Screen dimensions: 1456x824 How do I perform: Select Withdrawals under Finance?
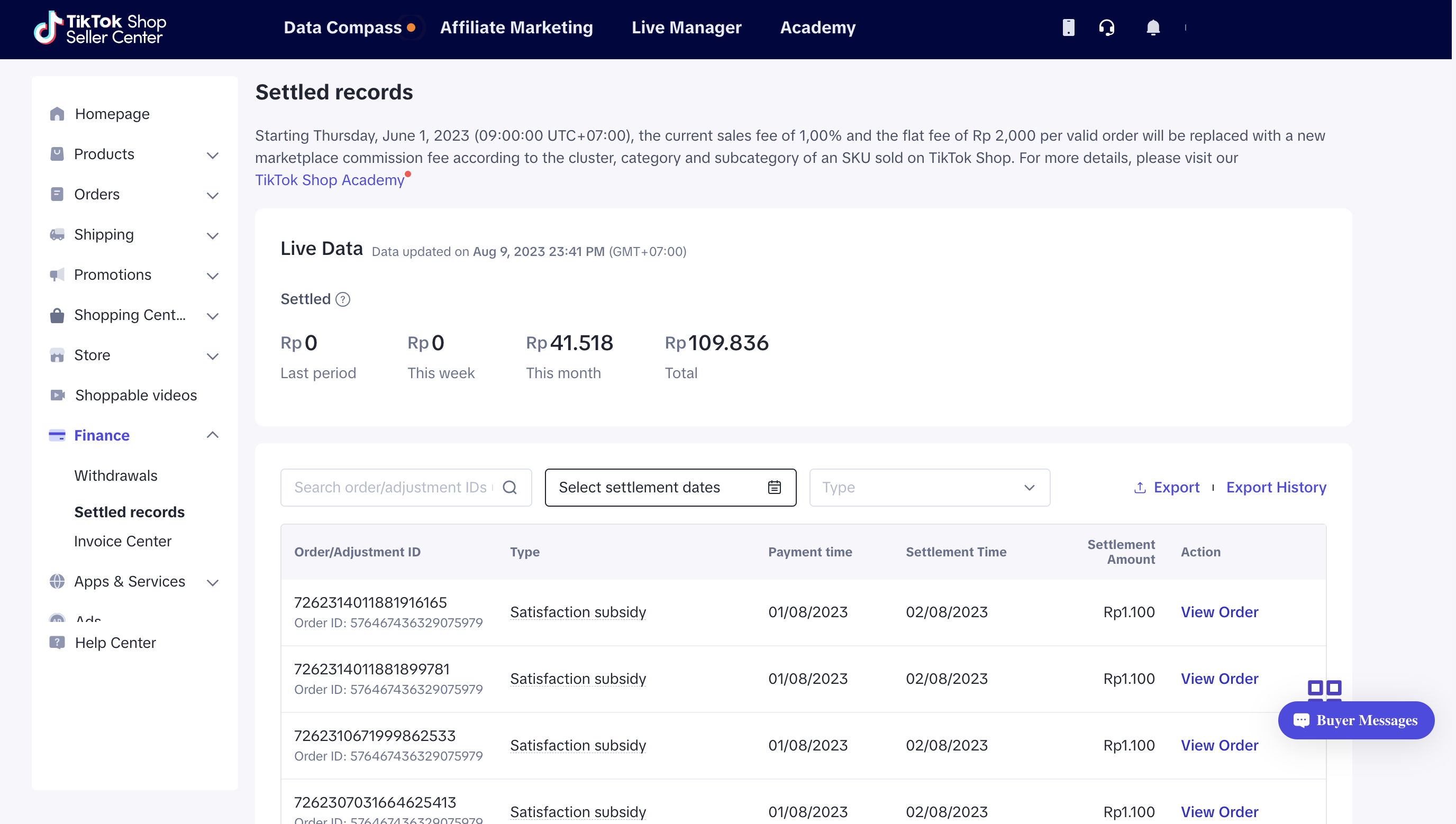click(x=115, y=475)
